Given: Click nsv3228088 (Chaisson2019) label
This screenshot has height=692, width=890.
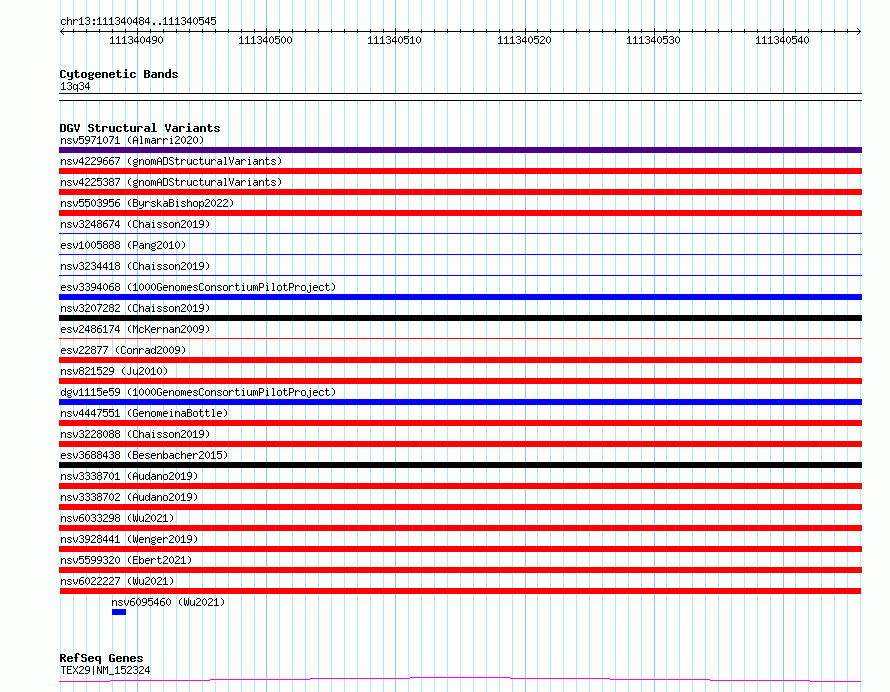Looking at the screenshot, I should [135, 434].
